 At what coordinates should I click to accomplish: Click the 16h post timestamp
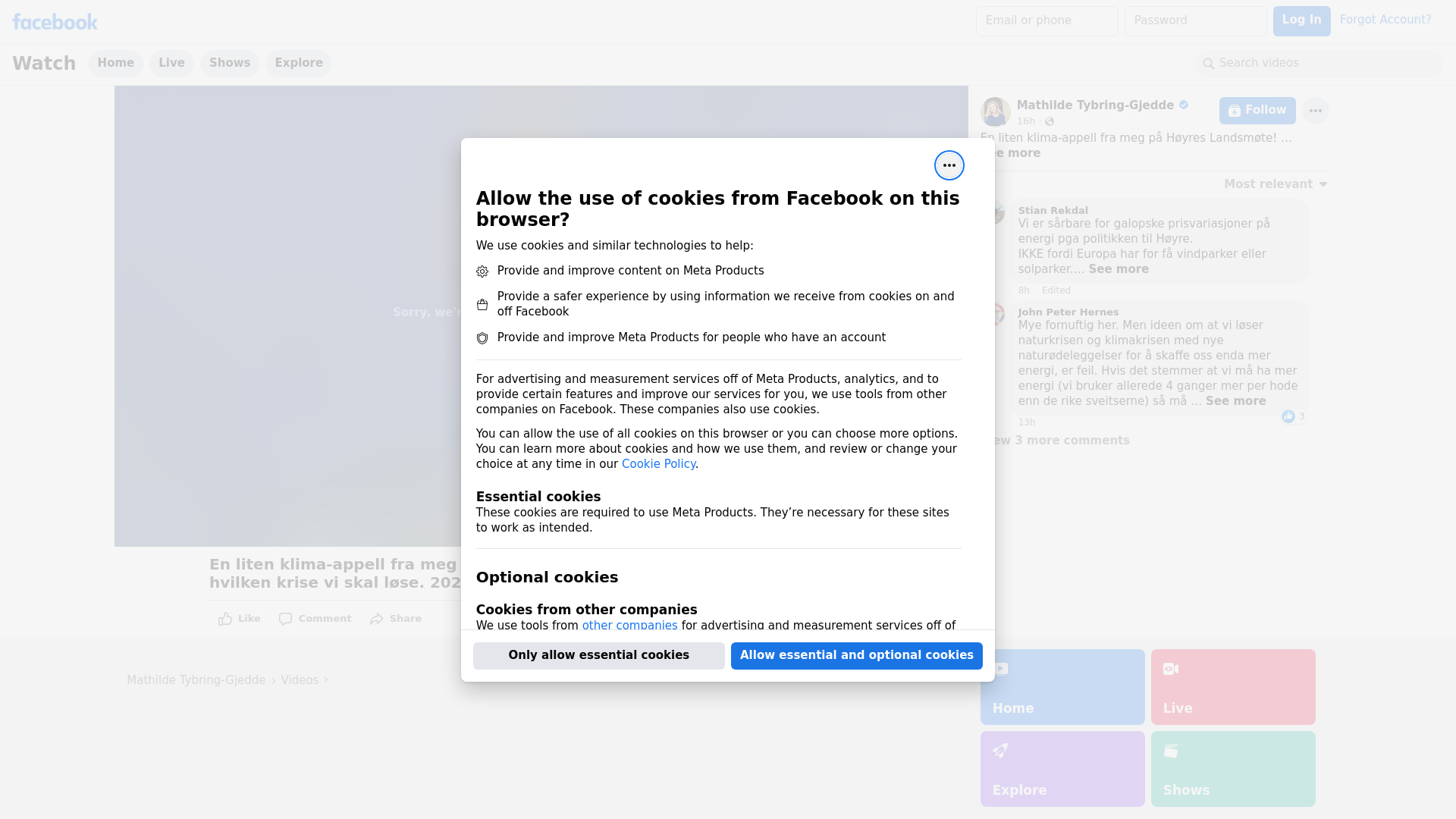click(1026, 121)
